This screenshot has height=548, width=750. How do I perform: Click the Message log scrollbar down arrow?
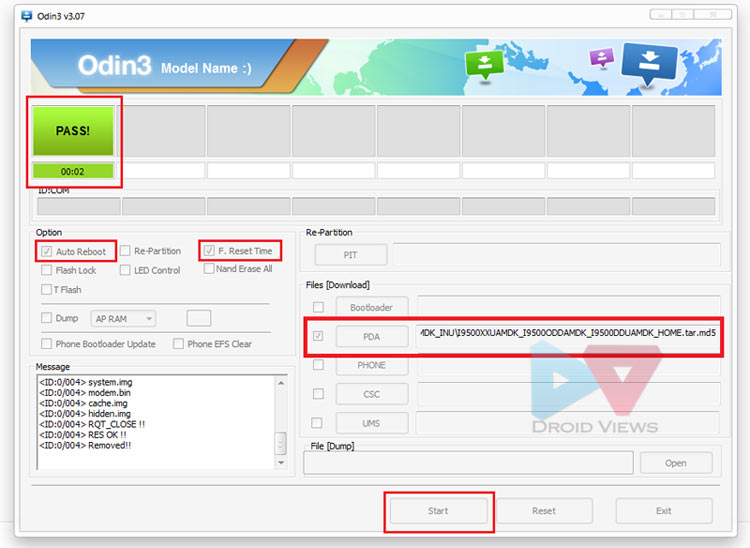click(x=281, y=462)
